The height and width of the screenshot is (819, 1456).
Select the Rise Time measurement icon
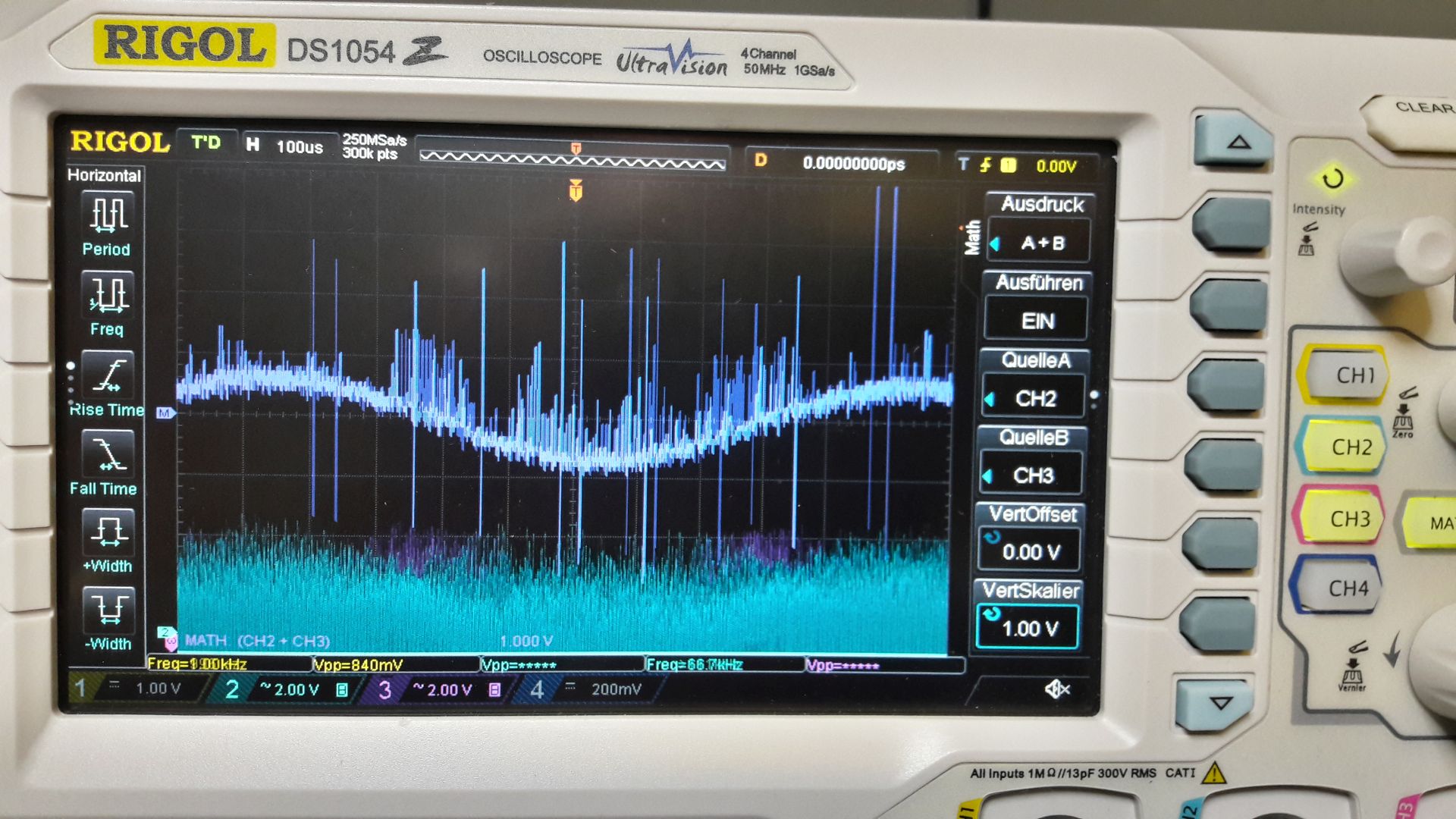108,375
